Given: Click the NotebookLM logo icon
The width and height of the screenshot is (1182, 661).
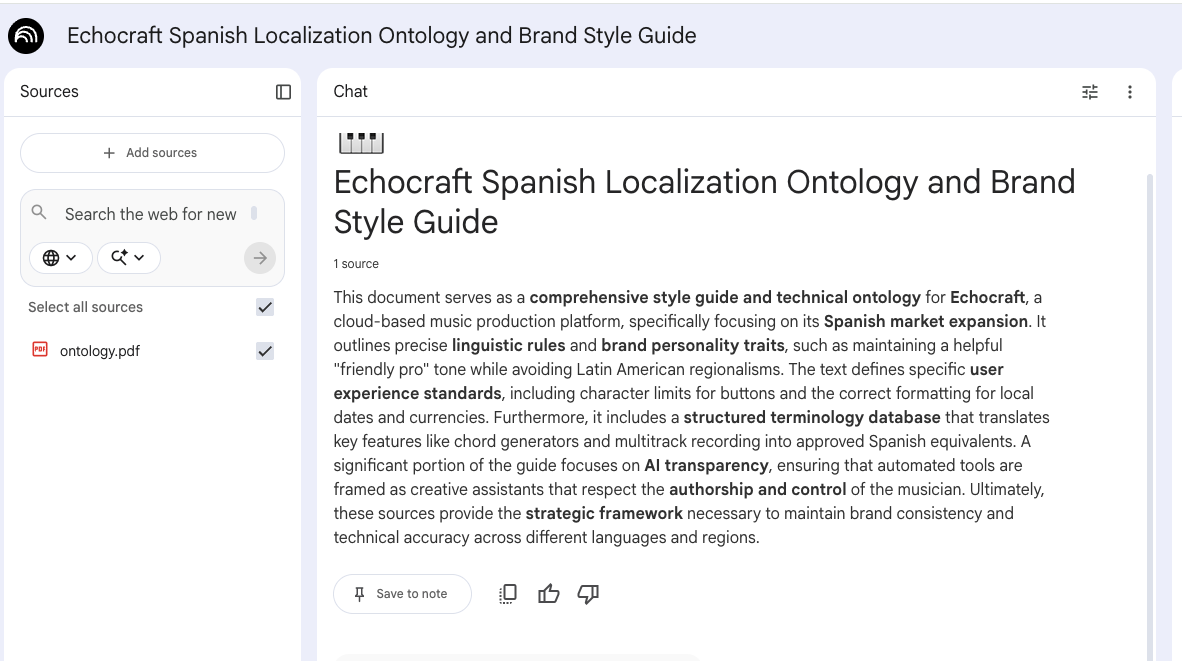Looking at the screenshot, I should 26,35.
